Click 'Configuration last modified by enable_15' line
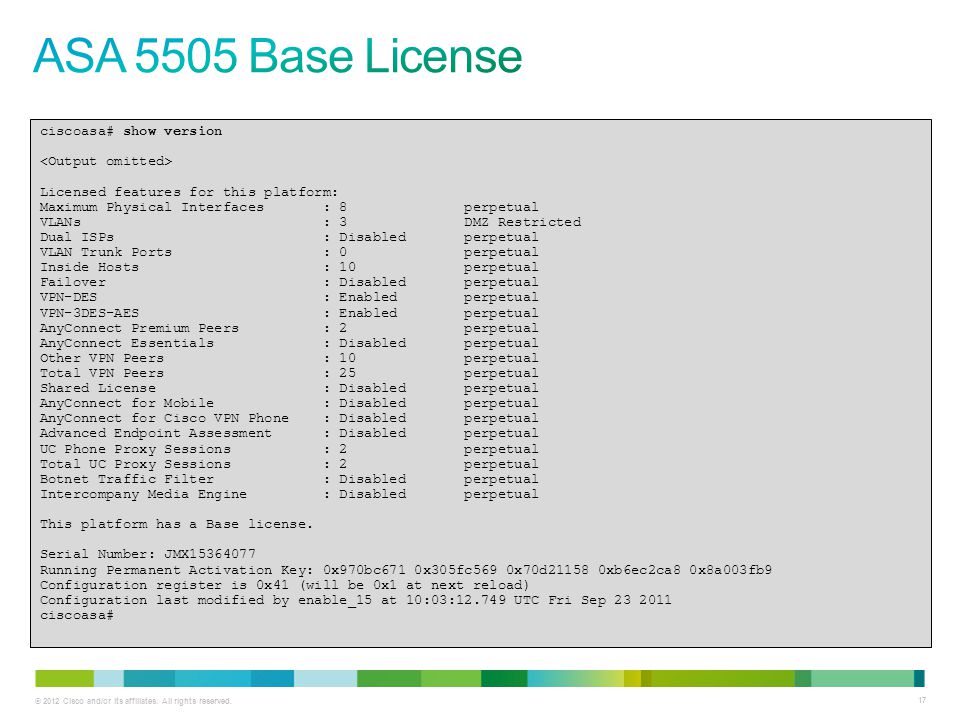 (356, 600)
